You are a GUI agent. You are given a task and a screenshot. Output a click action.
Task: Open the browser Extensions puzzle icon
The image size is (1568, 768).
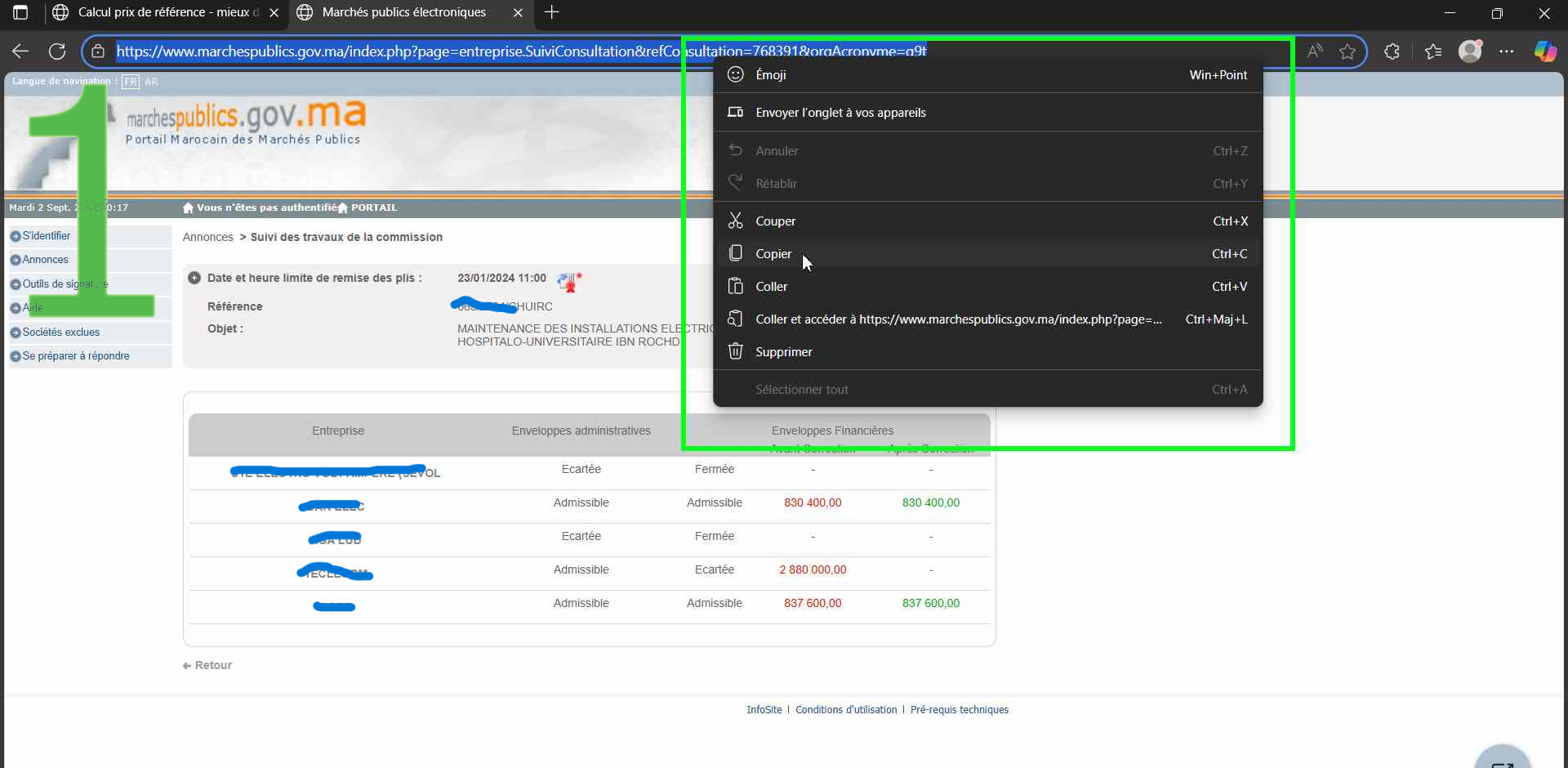click(x=1392, y=51)
